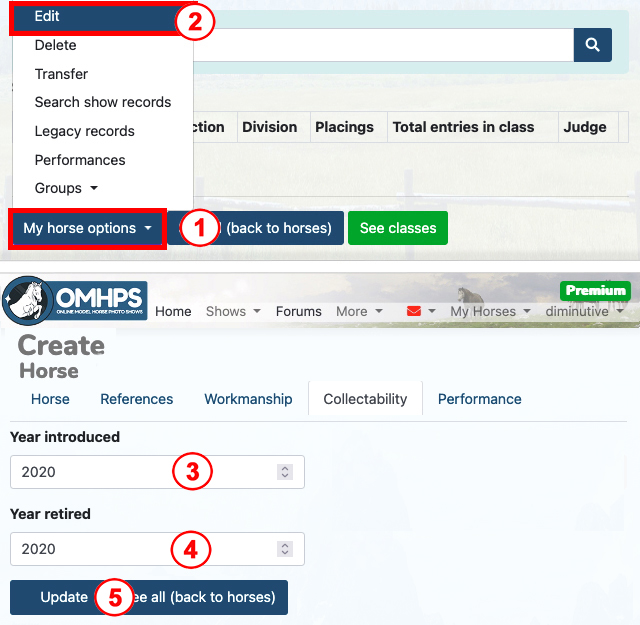The image size is (640, 625).
Task: Open the More navigation dropdown
Action: pos(359,311)
